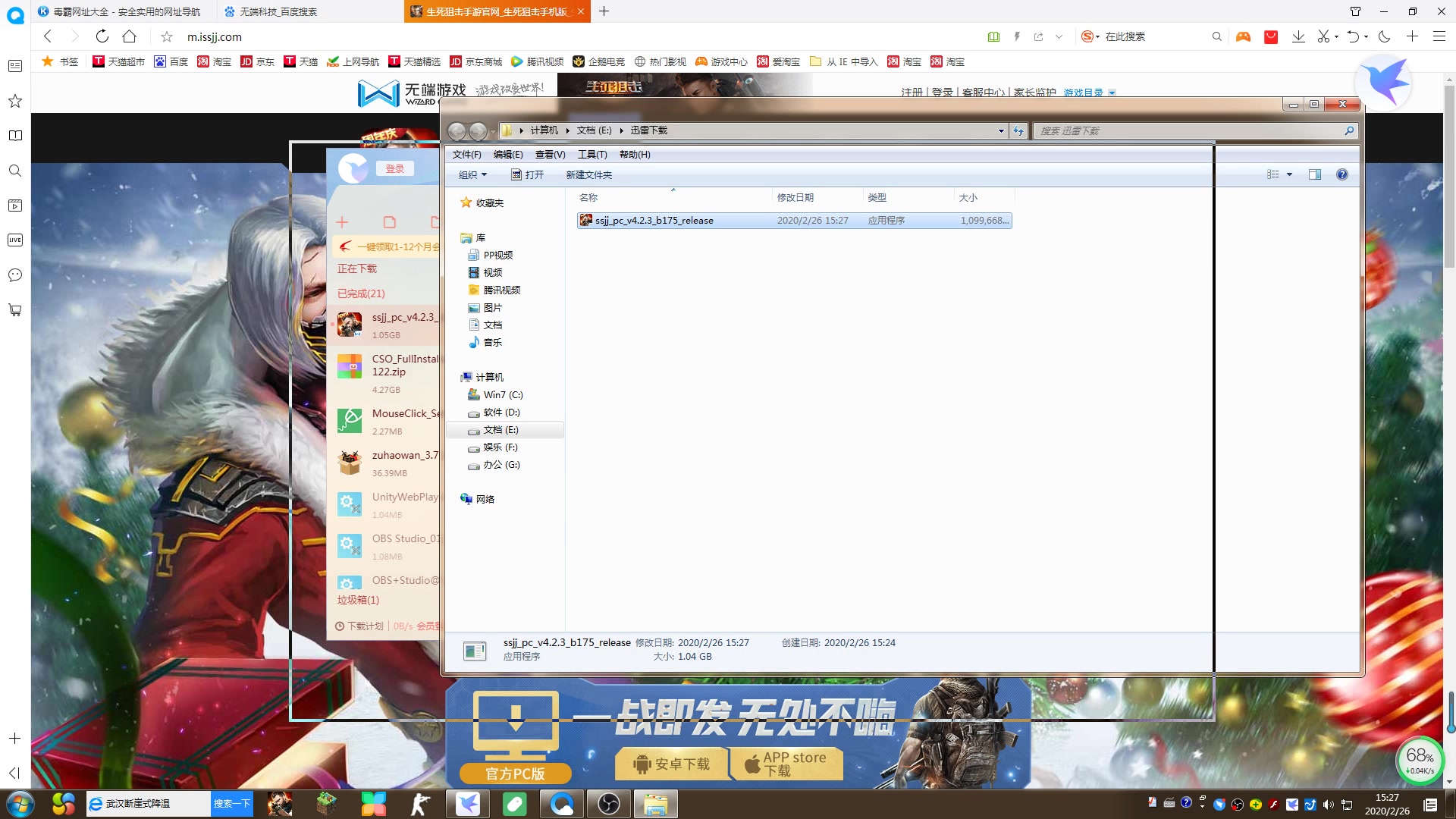Click APP store 下载 button
1456x819 pixels.
[x=786, y=764]
